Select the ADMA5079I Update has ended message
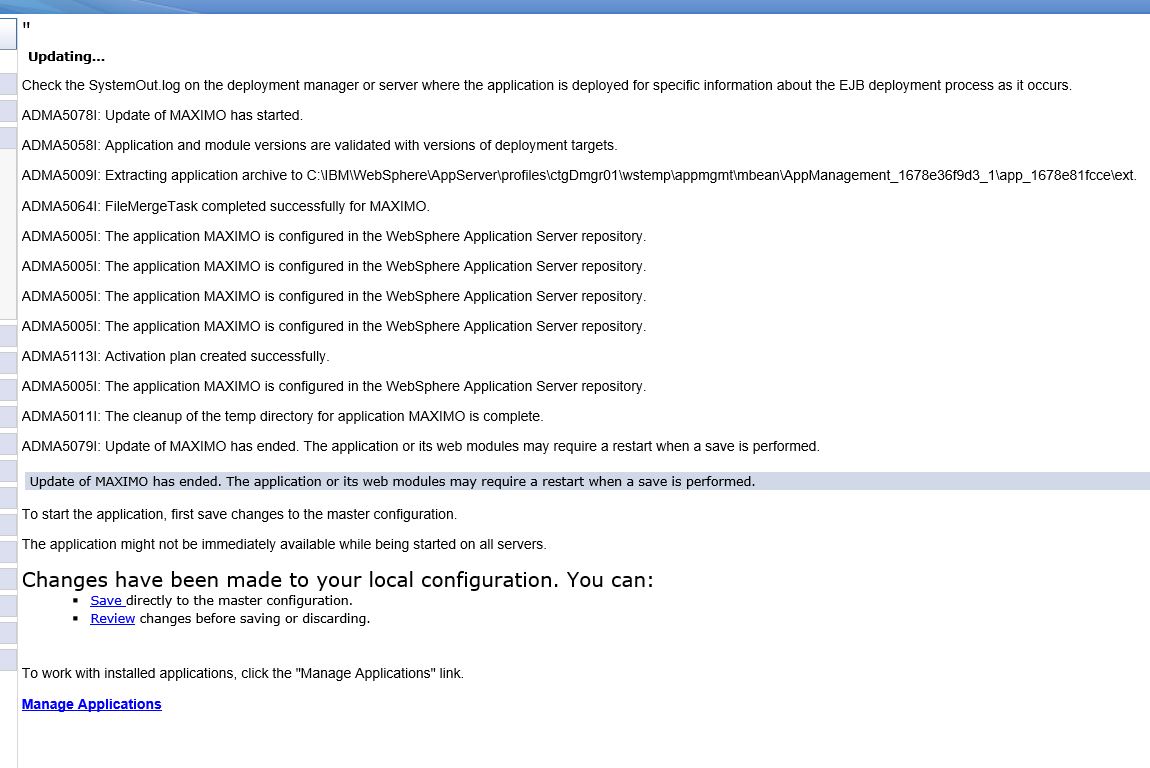The height and width of the screenshot is (768, 1150). (x=421, y=447)
